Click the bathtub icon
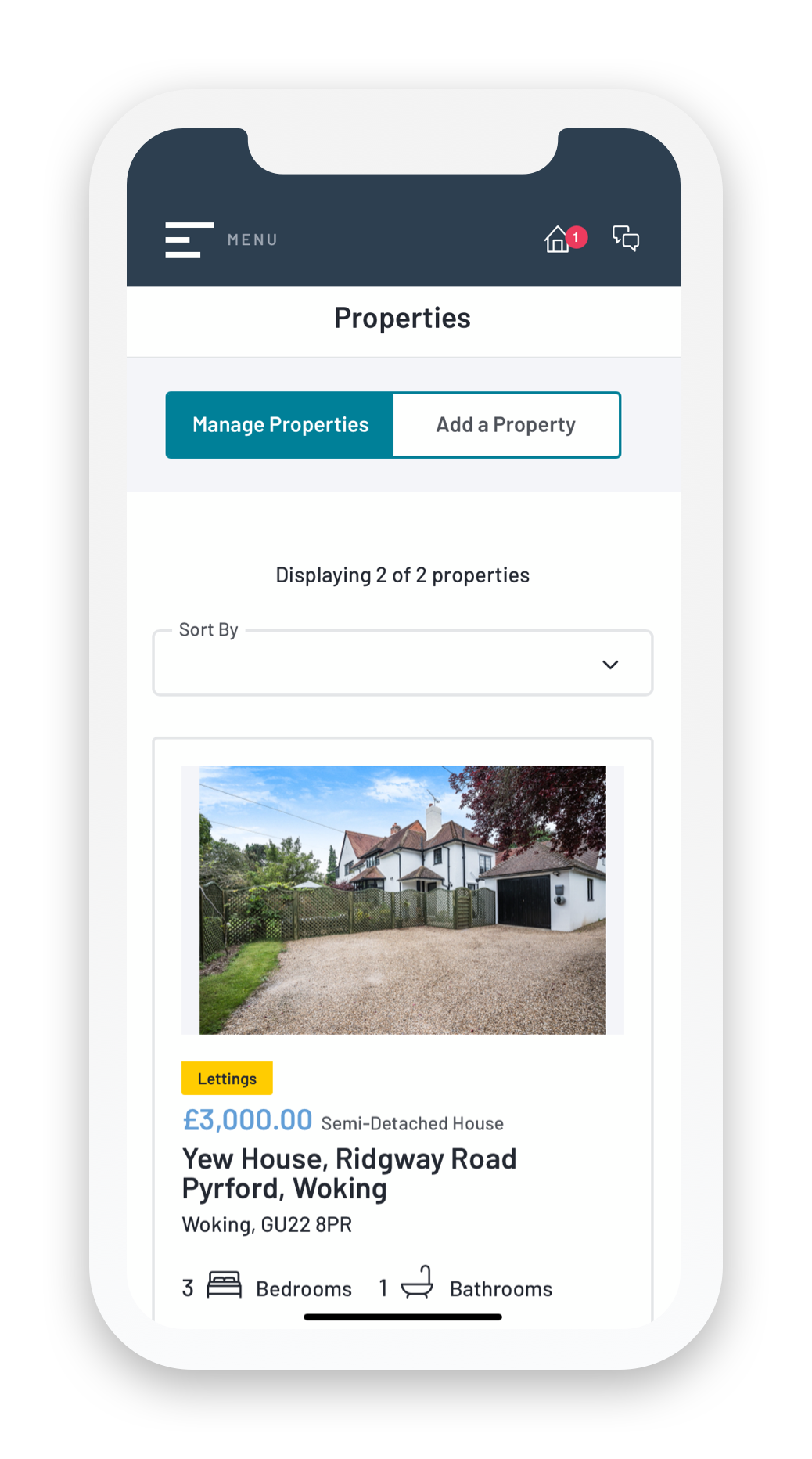 click(x=417, y=1282)
